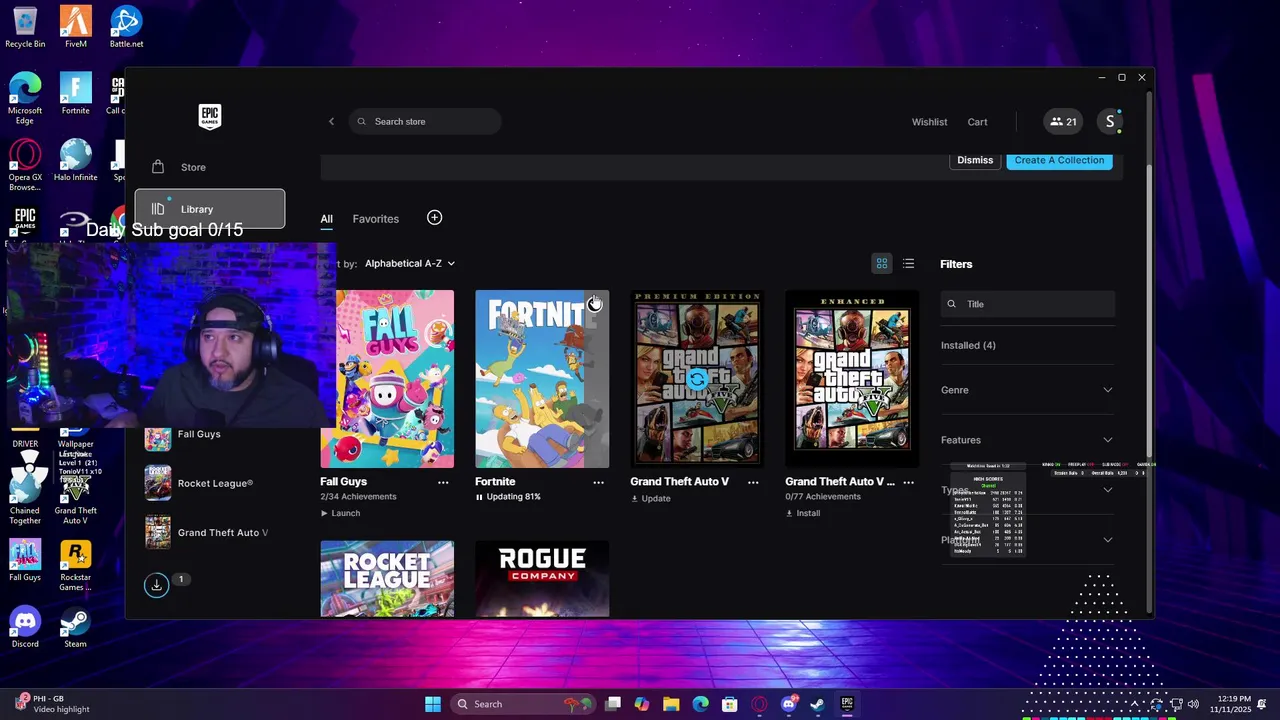Open Grand Theft Auto V Premium tile
Viewport: 1280px width, 720px height.
coord(697,379)
